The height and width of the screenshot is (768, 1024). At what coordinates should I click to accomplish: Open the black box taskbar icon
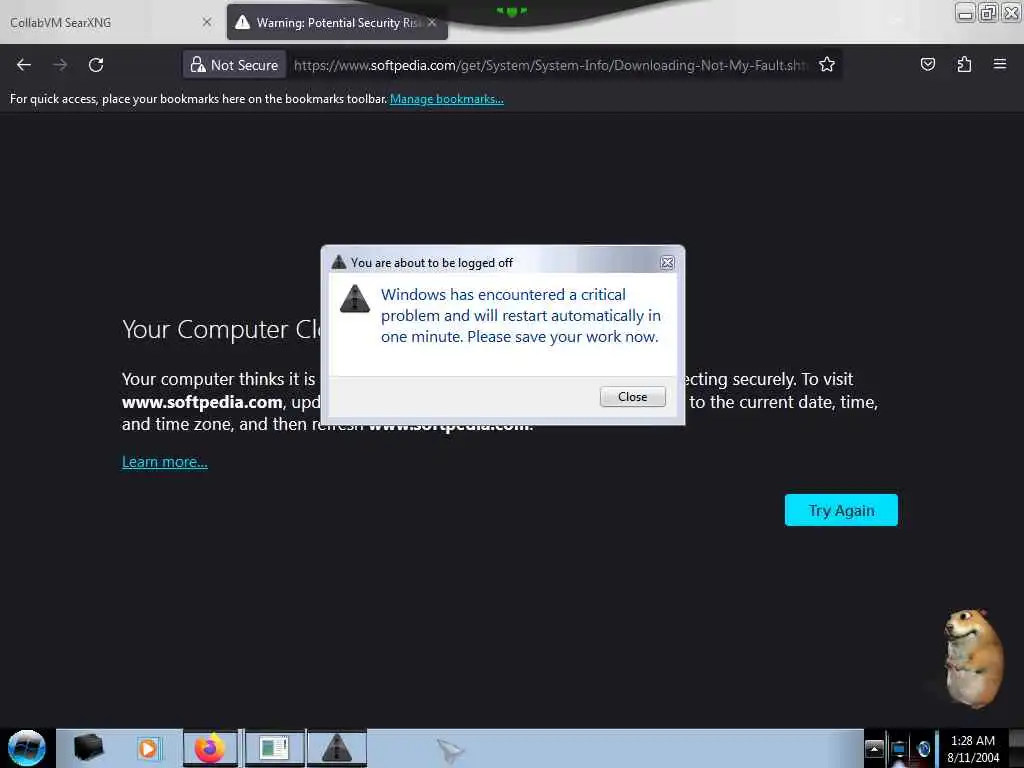coord(88,748)
